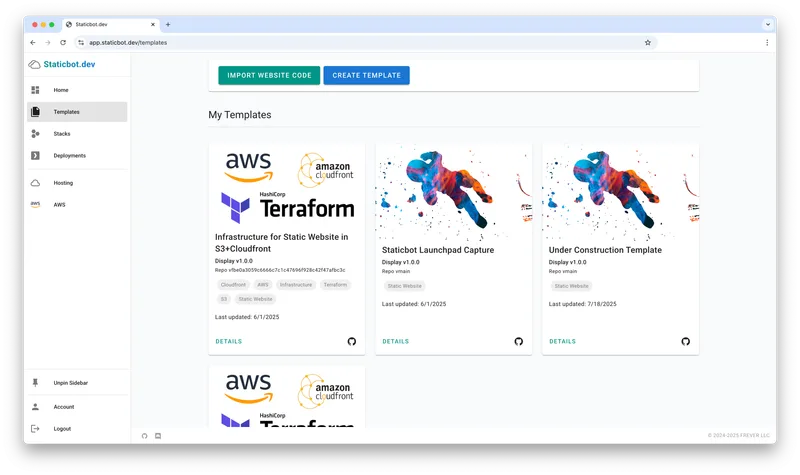Click the AWS logo icon in sidebar
Screen dimensions: 800x475
tap(35, 205)
